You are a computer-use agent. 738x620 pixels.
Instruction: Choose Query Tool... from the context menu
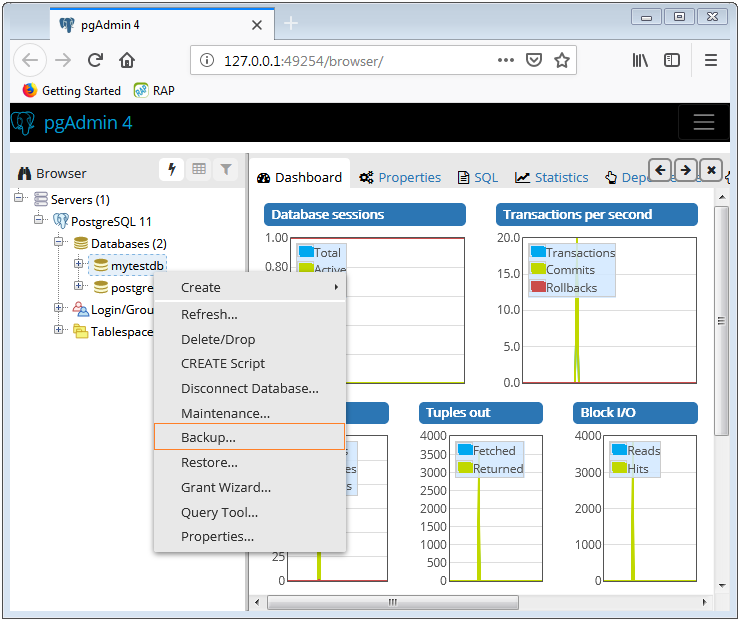250,512
